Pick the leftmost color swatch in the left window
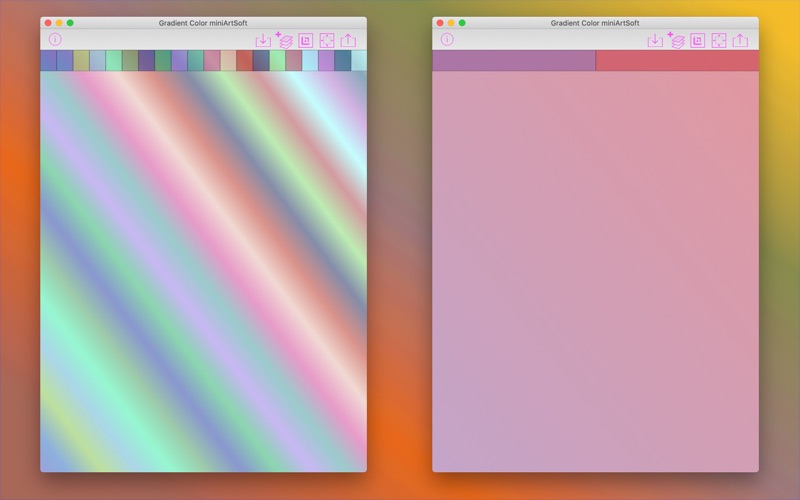 tap(48, 61)
